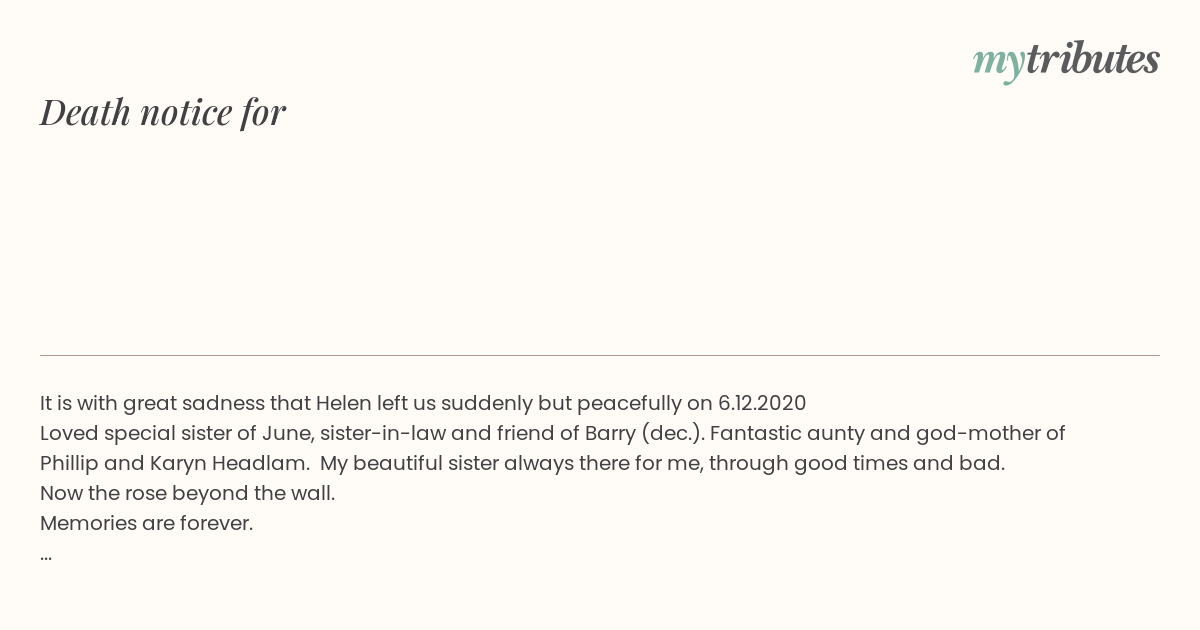Click the word "peacefully"

tap(629, 404)
